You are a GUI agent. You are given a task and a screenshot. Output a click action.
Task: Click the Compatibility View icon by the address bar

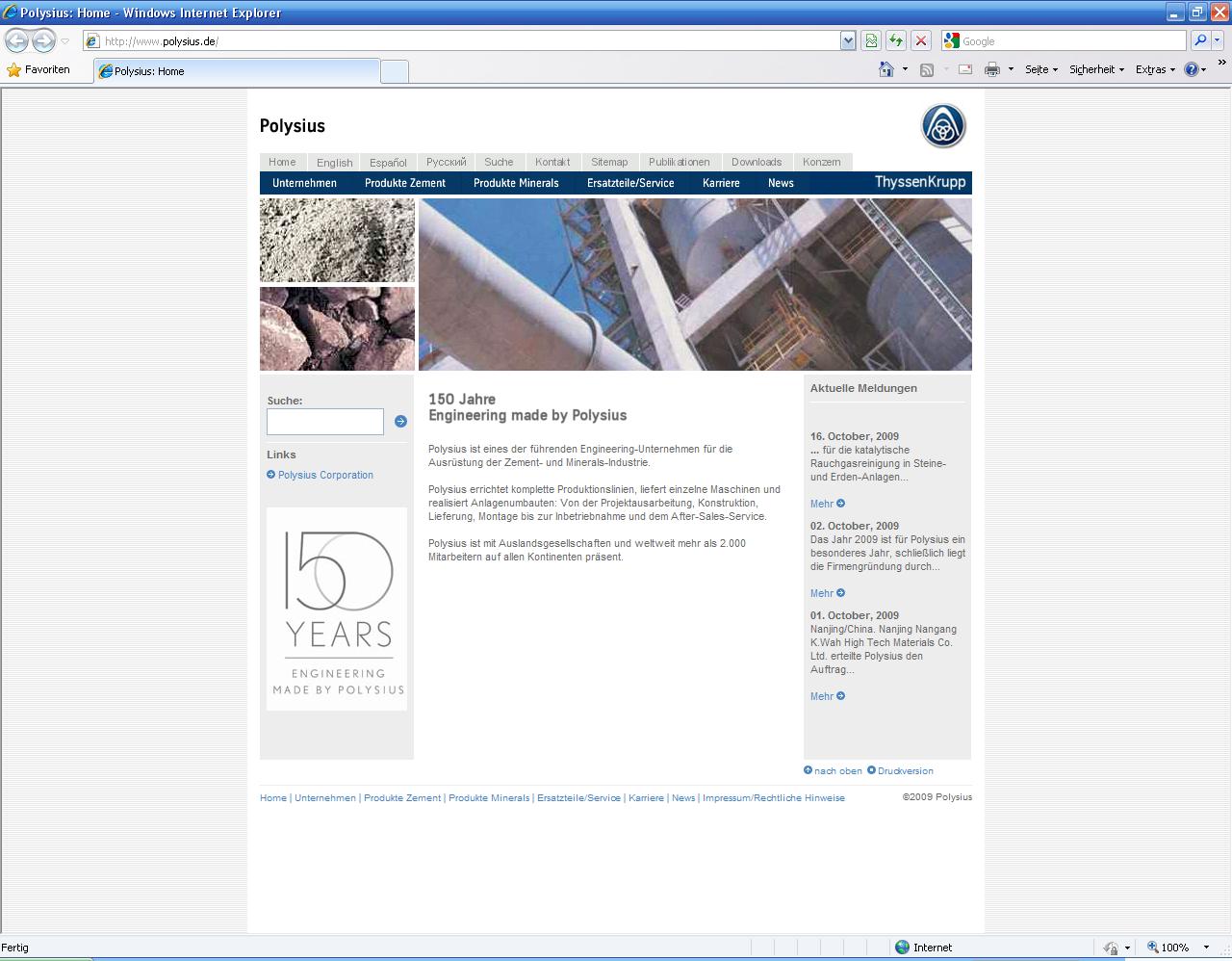coord(871,40)
